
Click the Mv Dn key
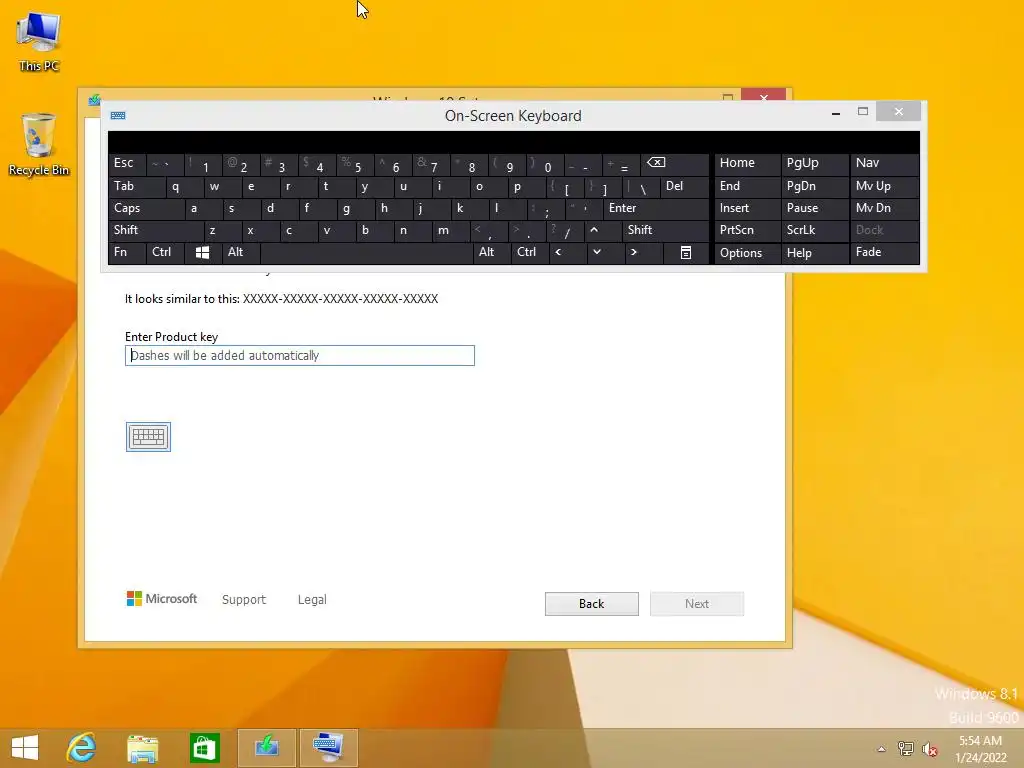(884, 208)
